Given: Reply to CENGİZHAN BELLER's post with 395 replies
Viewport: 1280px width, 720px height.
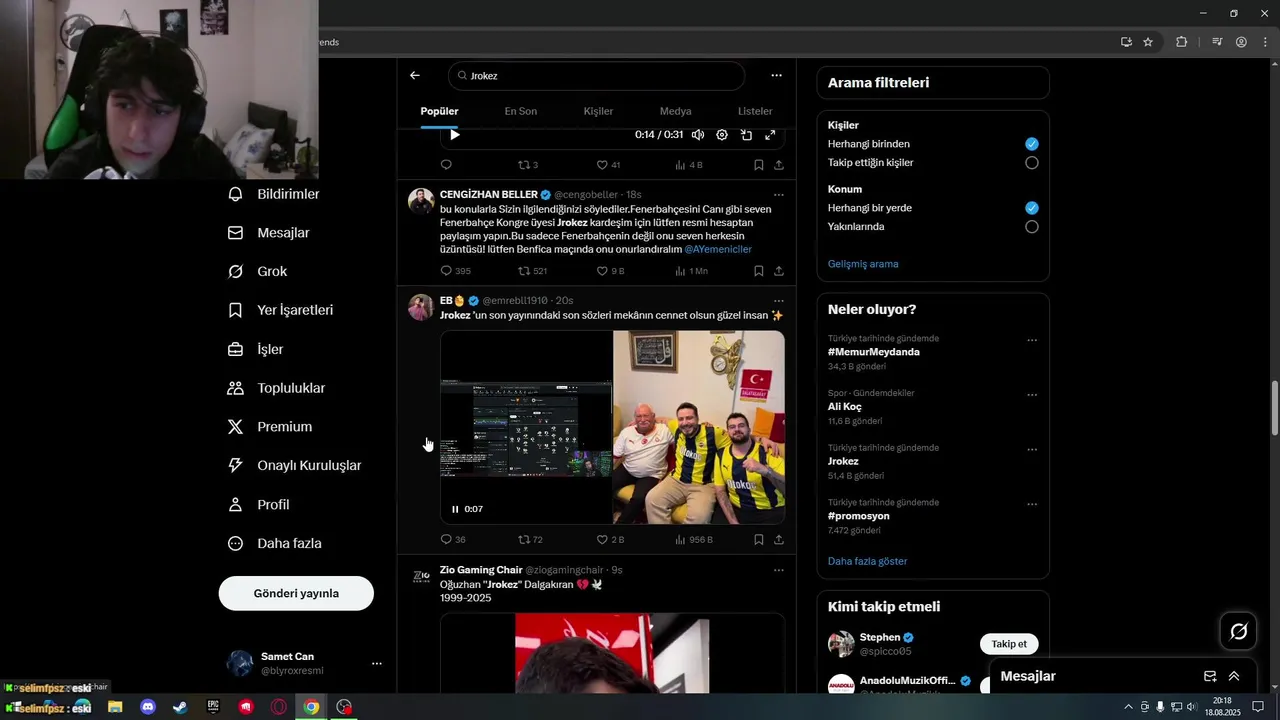Looking at the screenshot, I should point(455,271).
